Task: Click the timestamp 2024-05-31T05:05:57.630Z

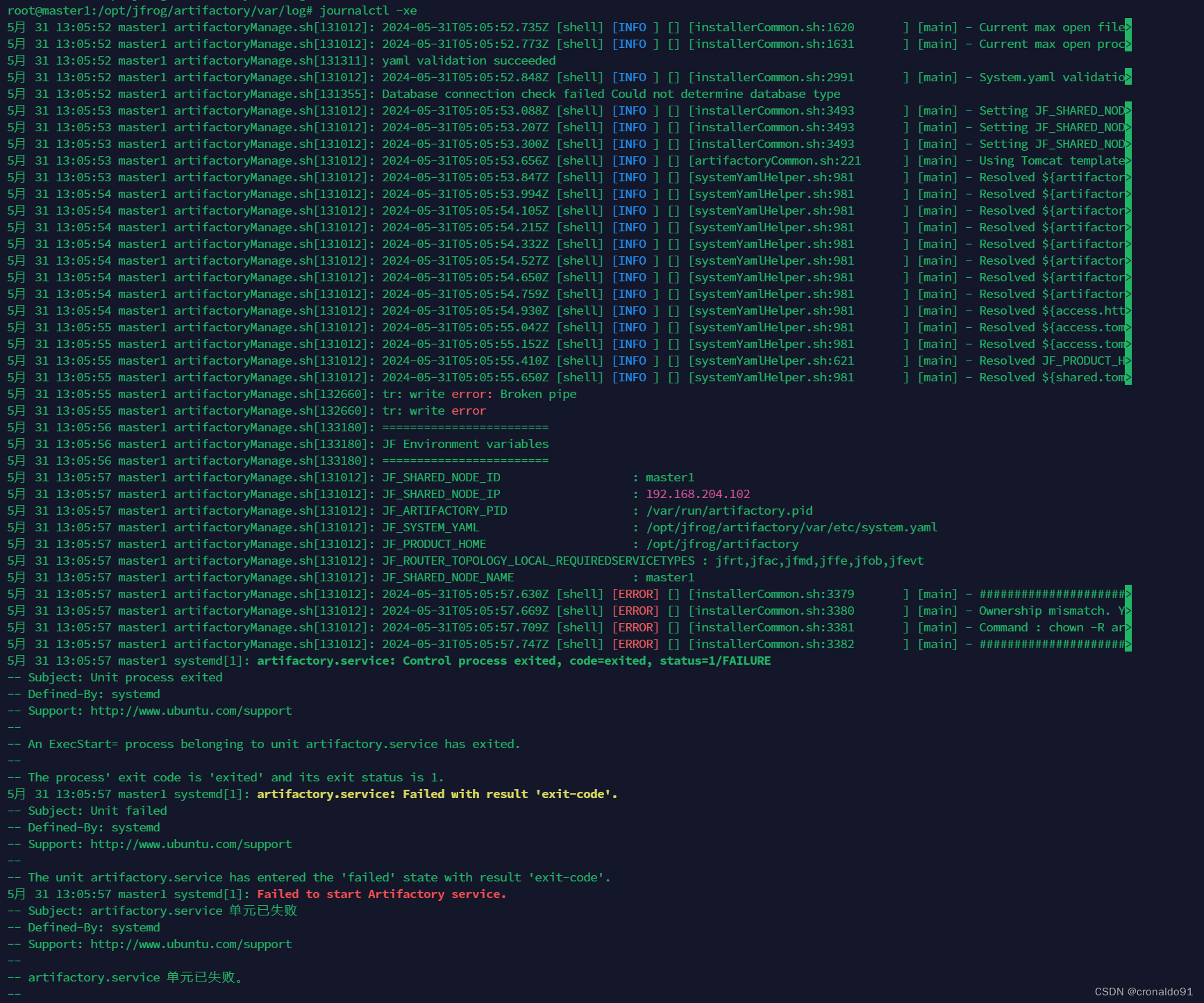Action: (465, 594)
